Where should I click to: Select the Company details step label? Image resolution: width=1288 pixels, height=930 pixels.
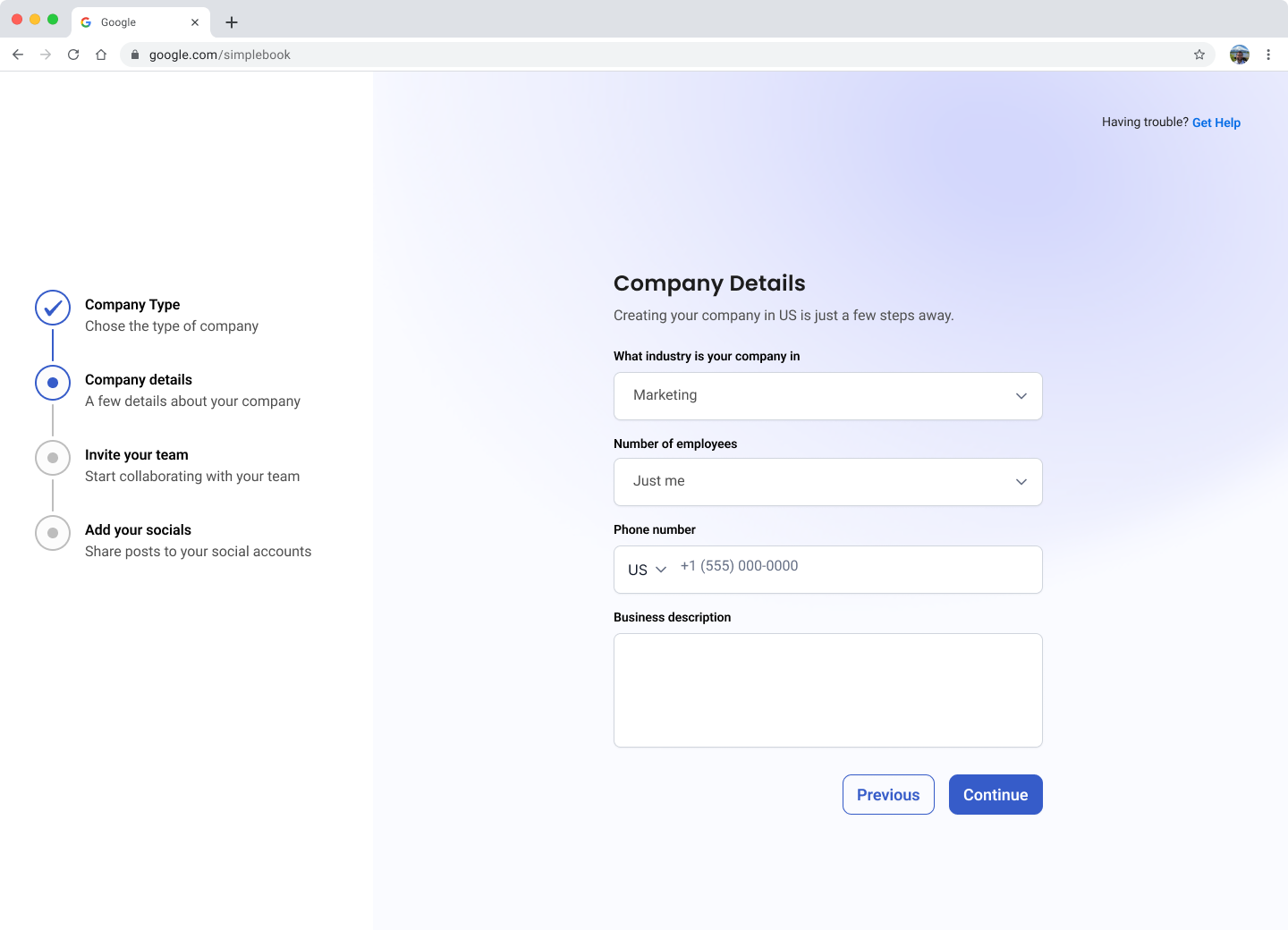tap(139, 380)
